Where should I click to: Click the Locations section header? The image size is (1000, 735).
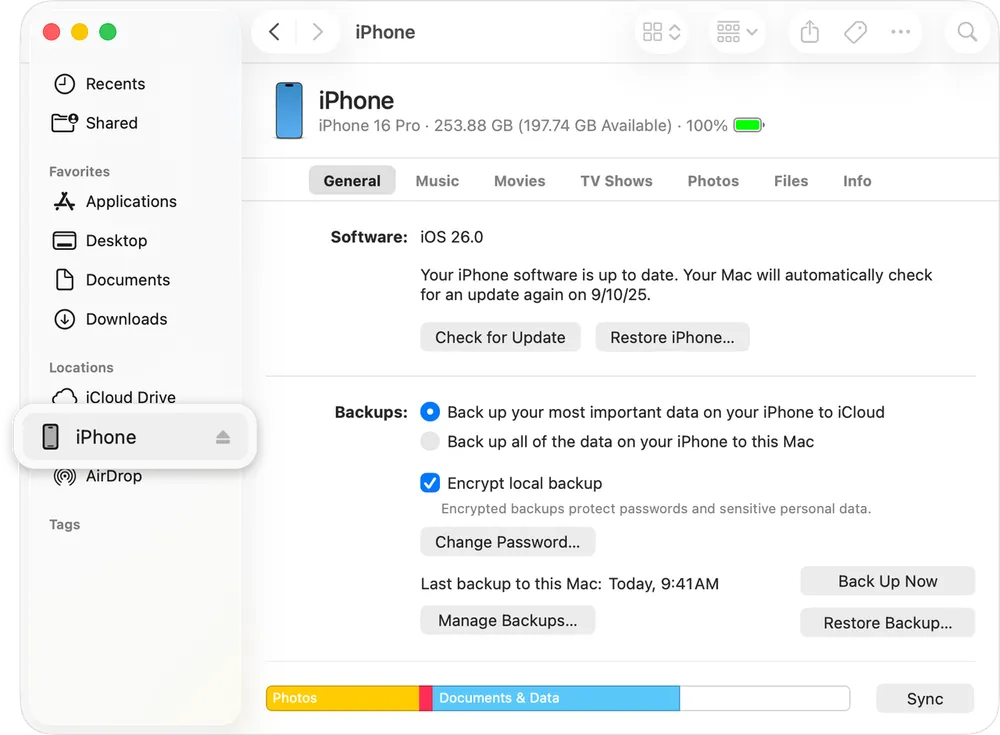81,368
